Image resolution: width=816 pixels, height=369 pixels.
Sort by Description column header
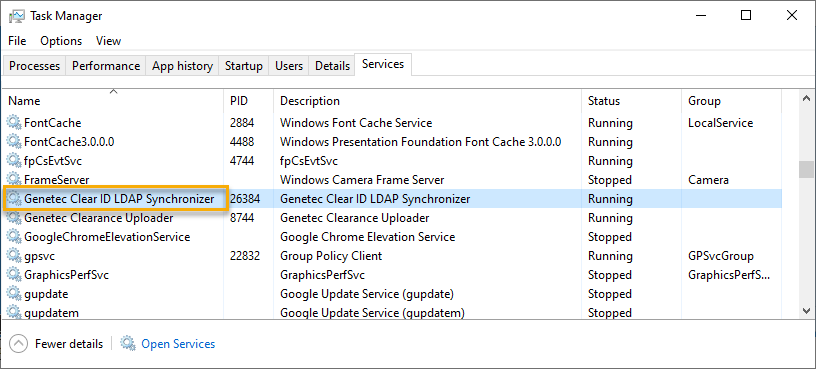[x=427, y=100]
